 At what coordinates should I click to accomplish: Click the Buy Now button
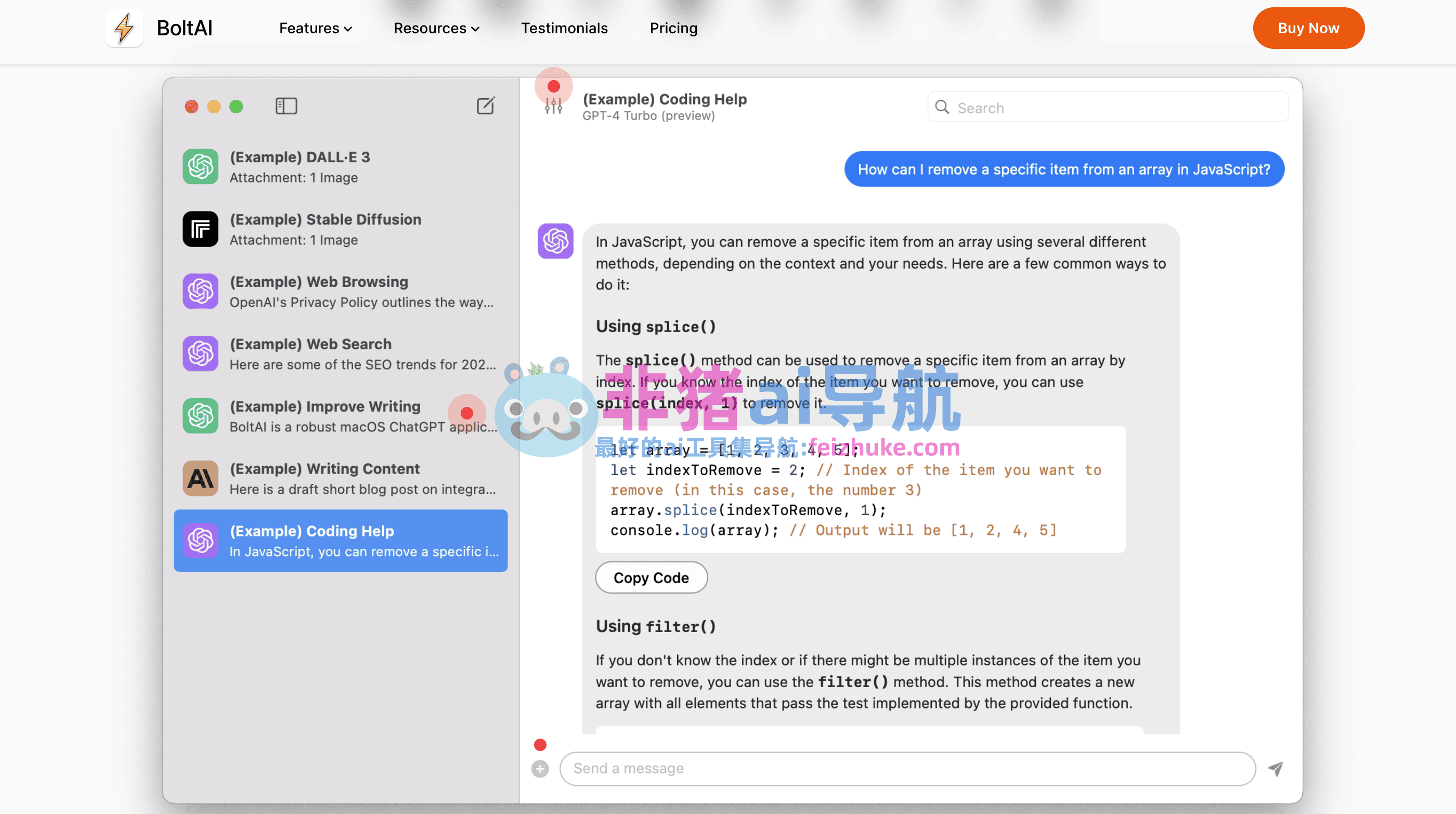tap(1308, 28)
